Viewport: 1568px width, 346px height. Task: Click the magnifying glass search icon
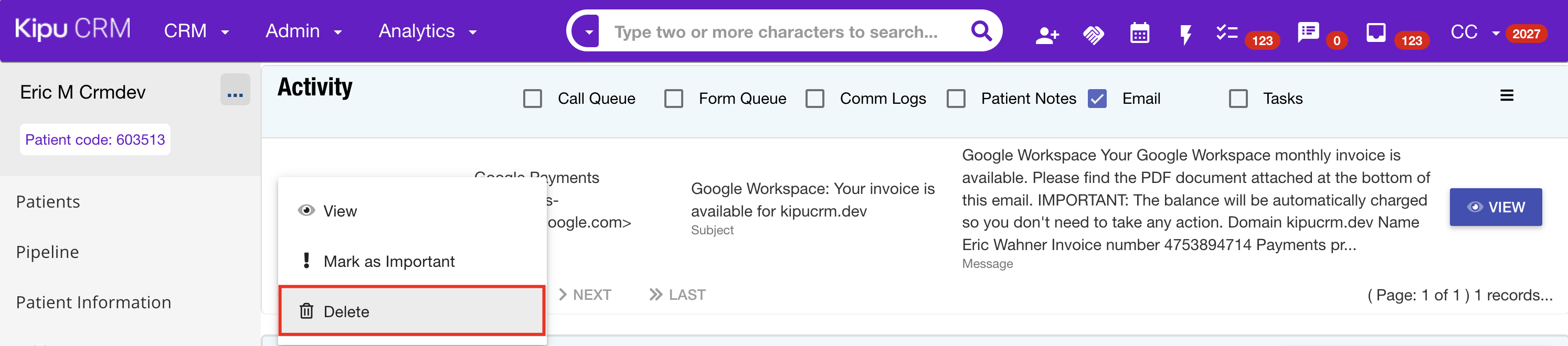[981, 30]
